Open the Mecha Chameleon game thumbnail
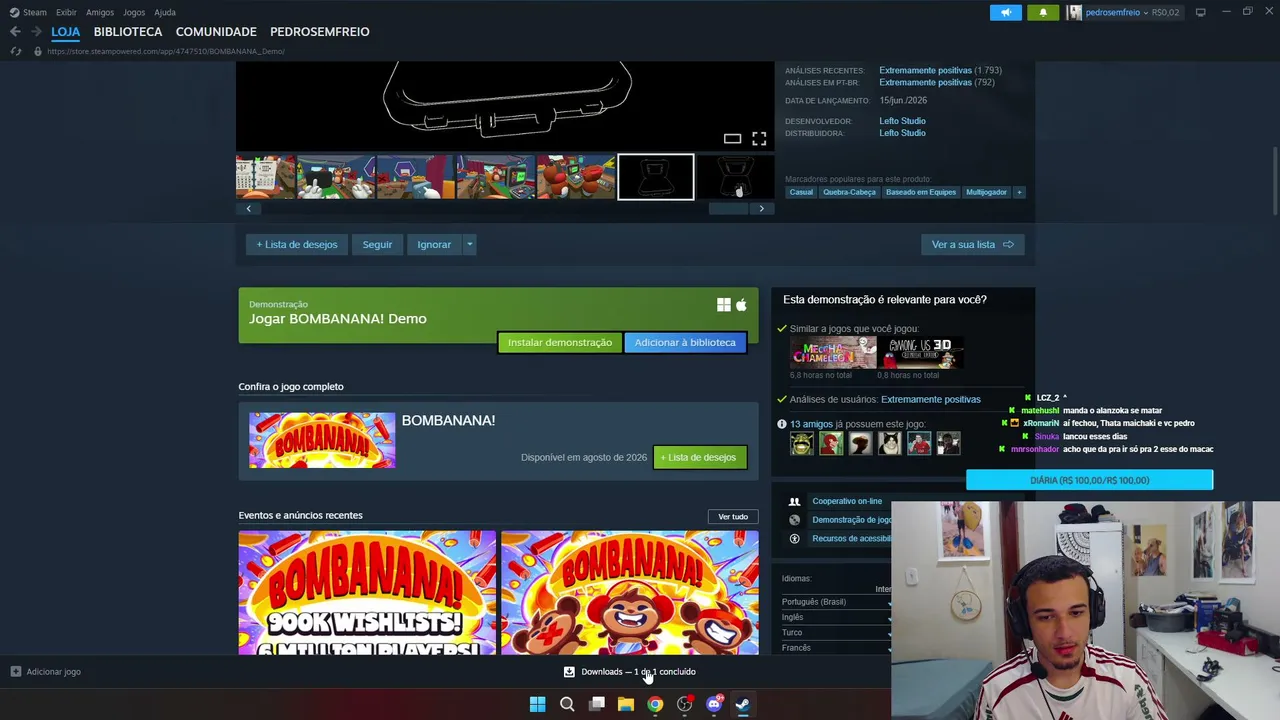 click(833, 353)
